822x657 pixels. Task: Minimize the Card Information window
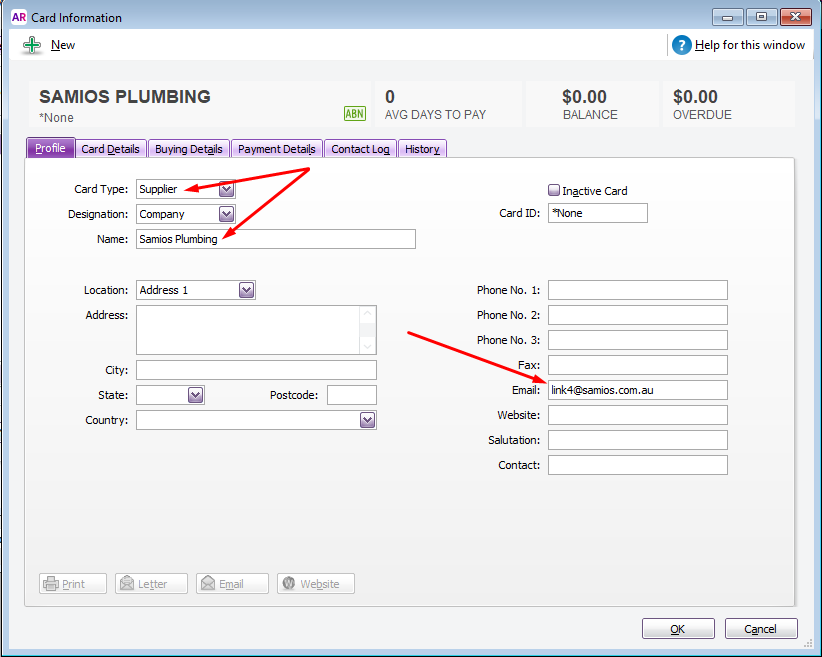(x=728, y=17)
